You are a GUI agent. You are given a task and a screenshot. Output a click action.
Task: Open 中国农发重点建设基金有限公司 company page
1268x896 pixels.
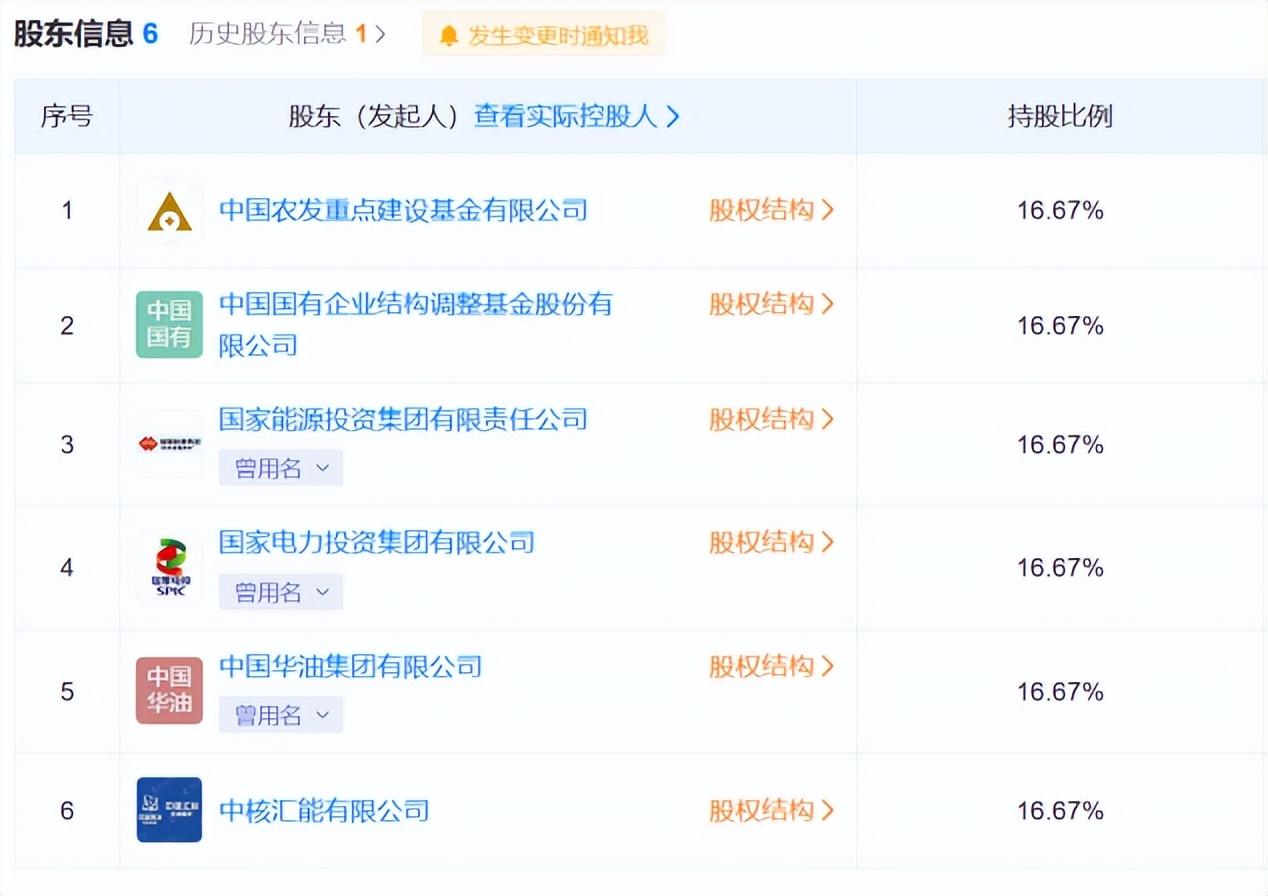403,210
